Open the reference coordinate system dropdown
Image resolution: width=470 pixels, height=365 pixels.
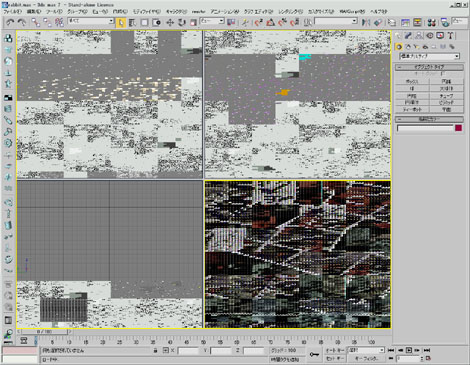click(x=212, y=21)
